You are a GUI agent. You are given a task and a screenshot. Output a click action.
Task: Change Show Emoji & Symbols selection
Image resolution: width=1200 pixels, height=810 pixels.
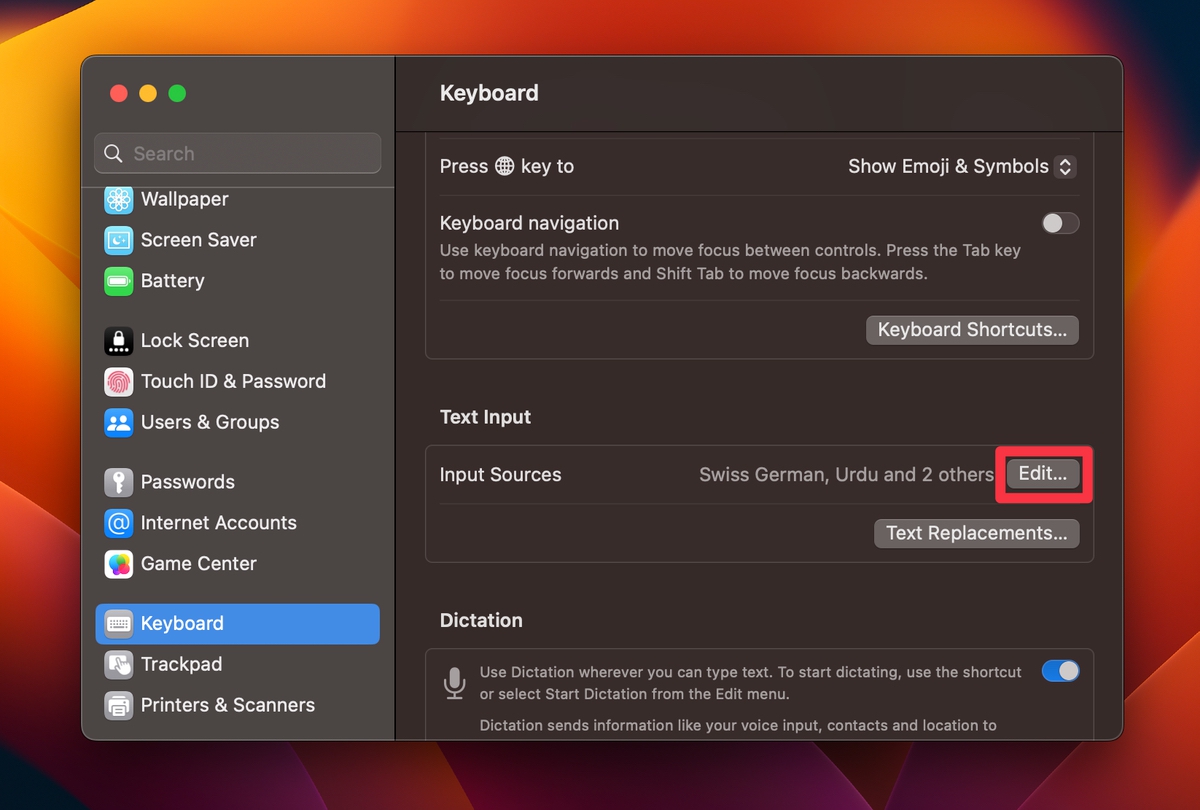960,166
